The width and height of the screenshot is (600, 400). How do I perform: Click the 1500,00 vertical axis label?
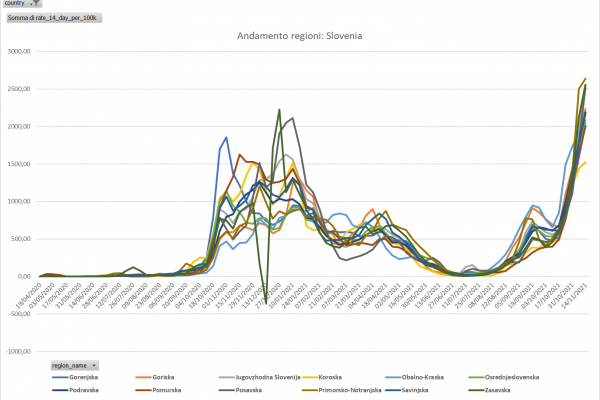click(19, 164)
